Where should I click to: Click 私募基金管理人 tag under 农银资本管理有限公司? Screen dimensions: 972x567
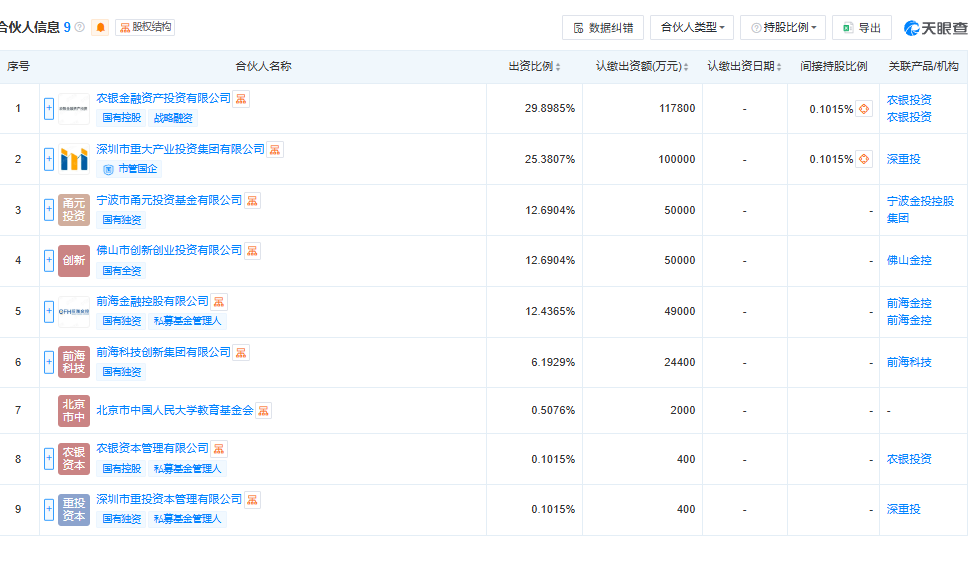tap(187, 468)
